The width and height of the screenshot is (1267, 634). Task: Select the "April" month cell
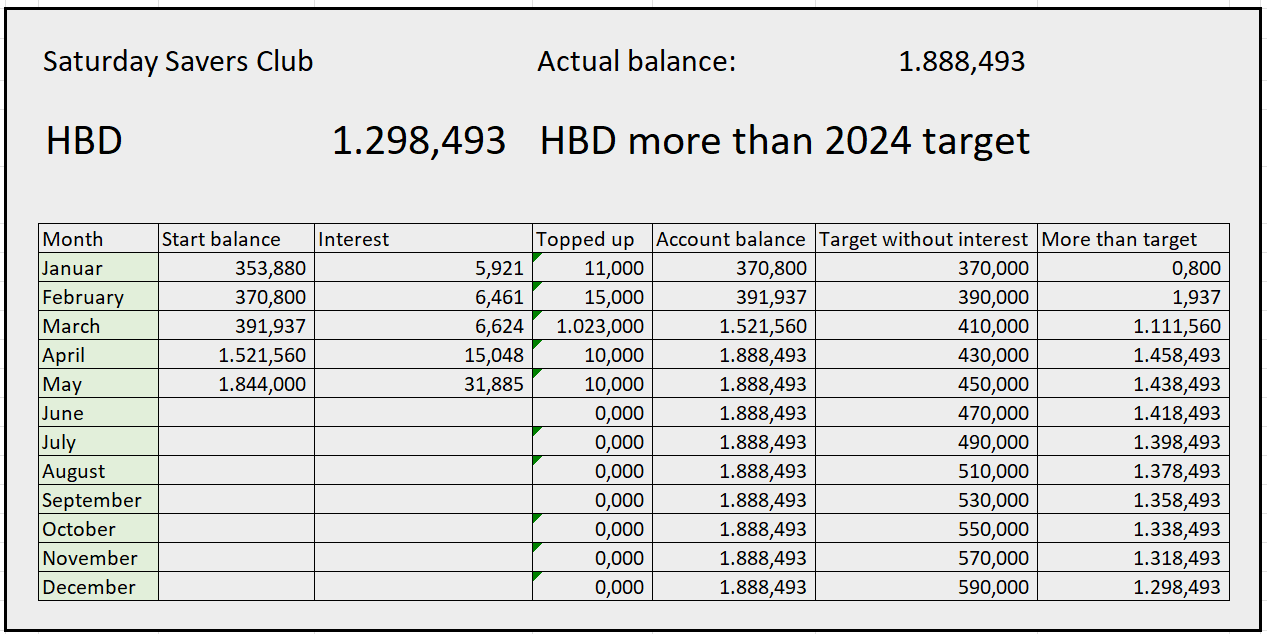(98, 354)
